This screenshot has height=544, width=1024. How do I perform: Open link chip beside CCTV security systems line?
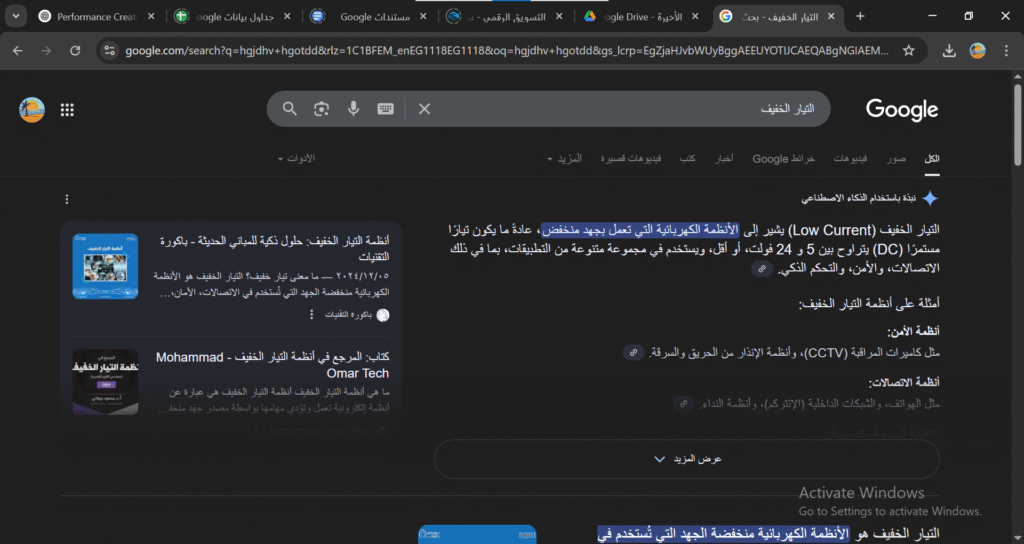click(x=633, y=353)
